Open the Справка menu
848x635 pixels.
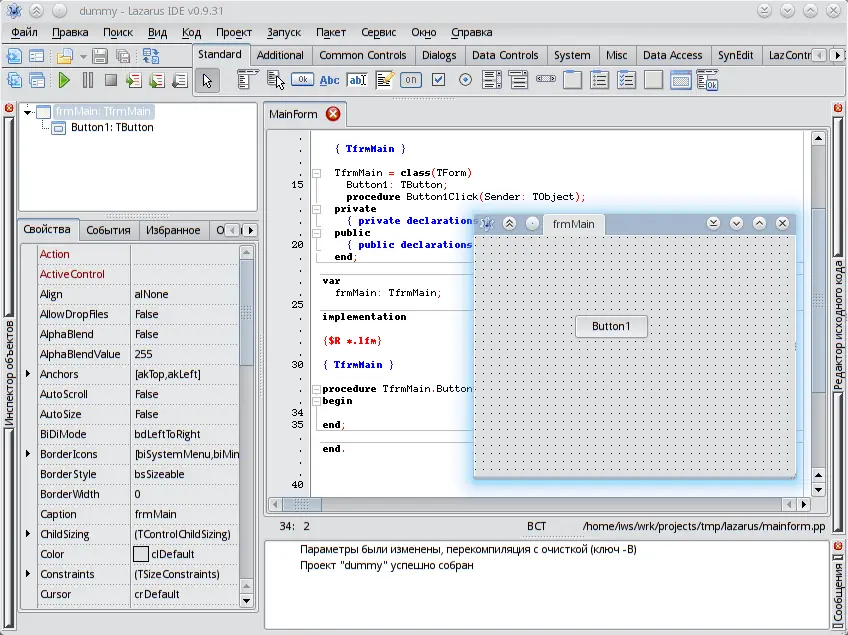[472, 32]
